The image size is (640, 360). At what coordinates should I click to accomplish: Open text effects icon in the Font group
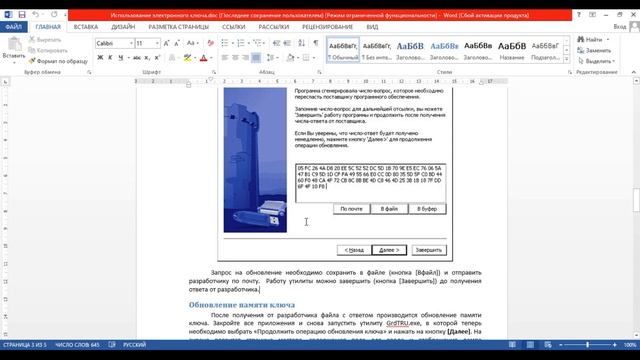[x=172, y=58]
